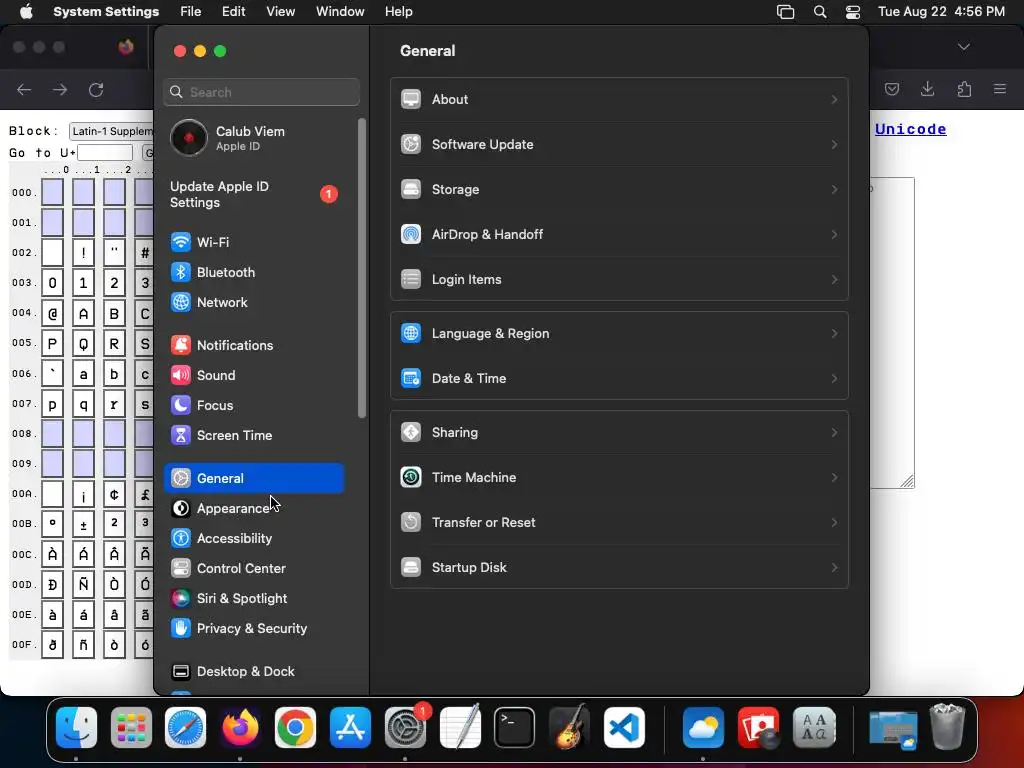Open Trash in the Dock

pyautogui.click(x=947, y=726)
